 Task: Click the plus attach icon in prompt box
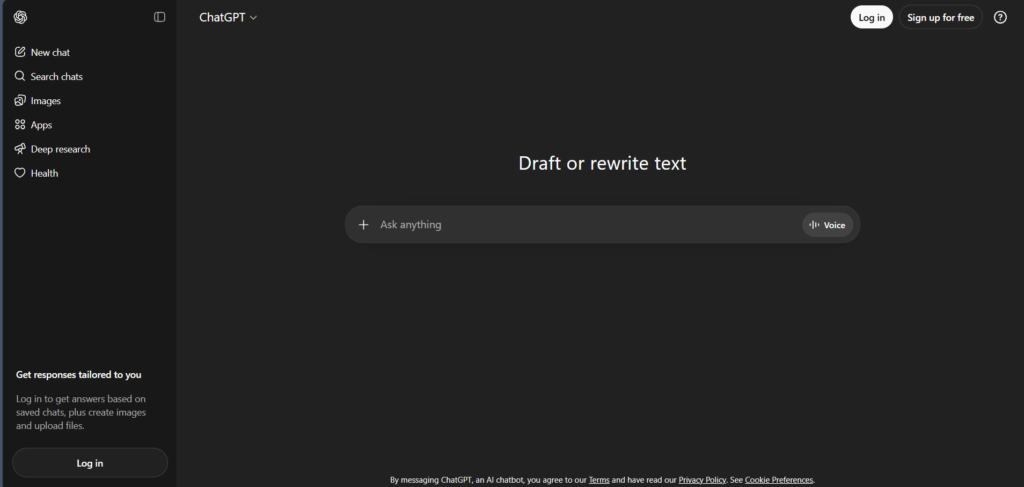click(363, 225)
